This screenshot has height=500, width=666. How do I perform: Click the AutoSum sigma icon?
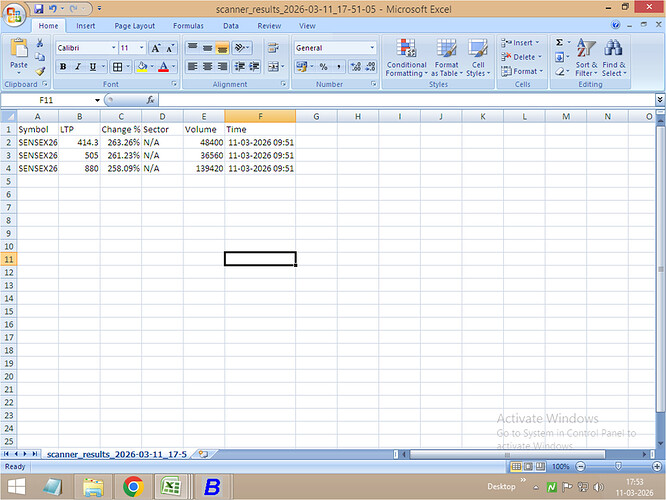[x=559, y=43]
